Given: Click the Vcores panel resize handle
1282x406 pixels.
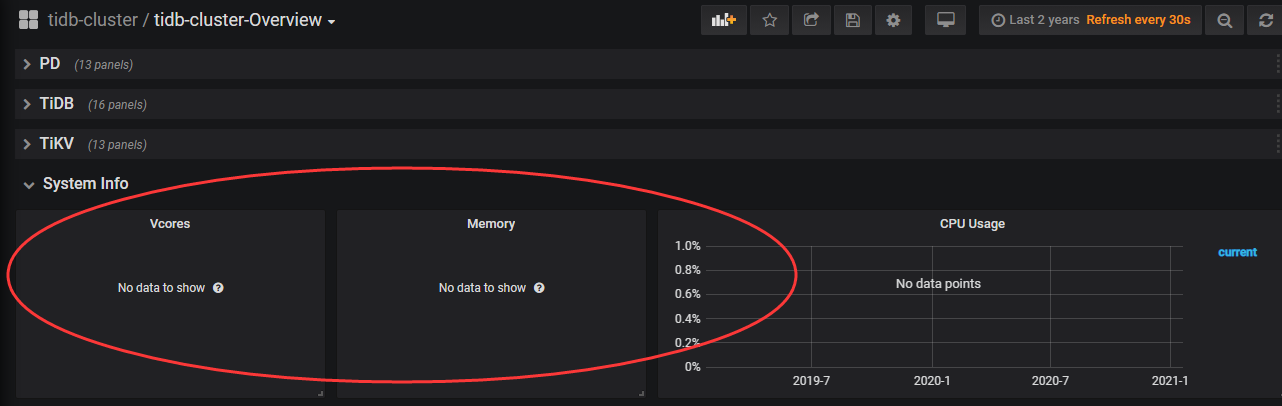Looking at the screenshot, I should click(320, 393).
